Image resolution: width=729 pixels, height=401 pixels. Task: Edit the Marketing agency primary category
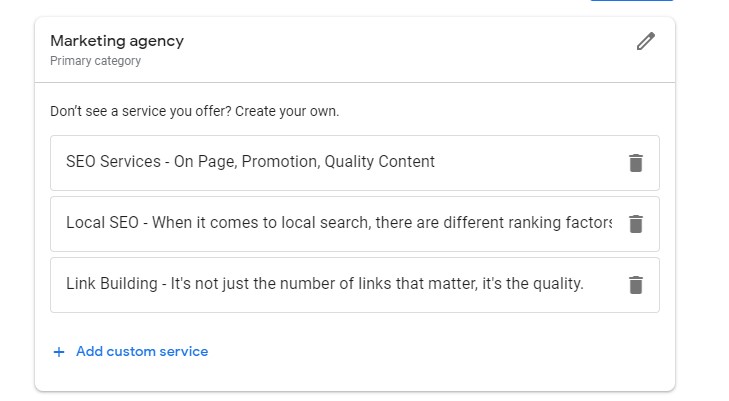pyautogui.click(x=646, y=42)
